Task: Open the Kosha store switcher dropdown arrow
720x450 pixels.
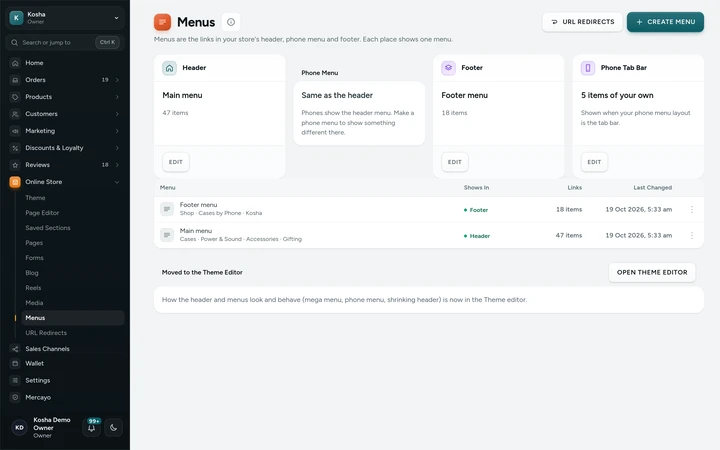Action: 116,18
